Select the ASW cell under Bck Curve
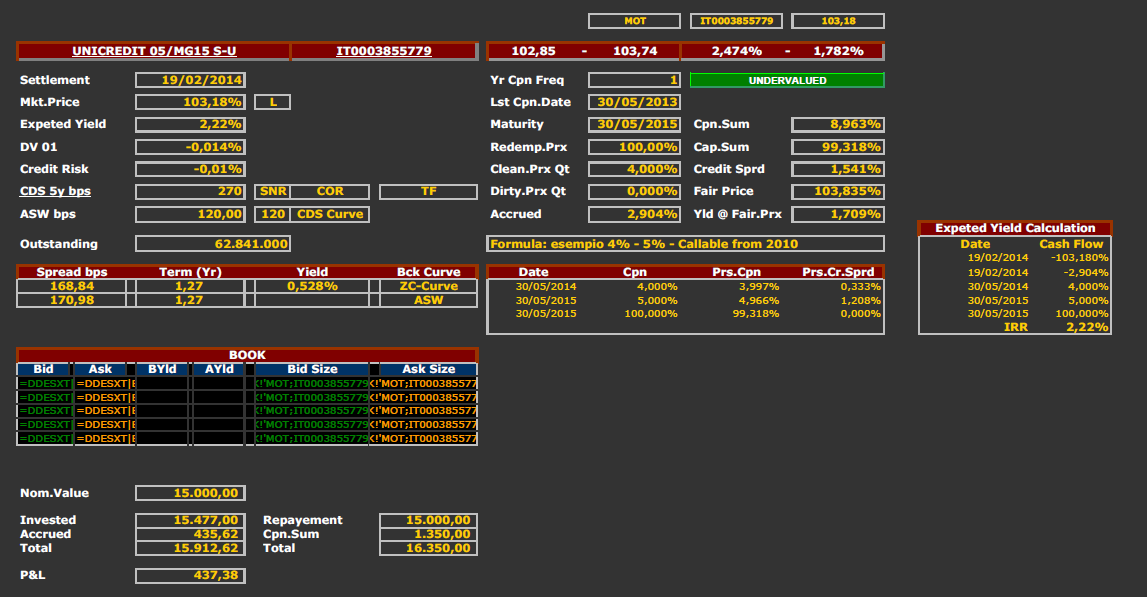1147x597 pixels. tap(429, 300)
